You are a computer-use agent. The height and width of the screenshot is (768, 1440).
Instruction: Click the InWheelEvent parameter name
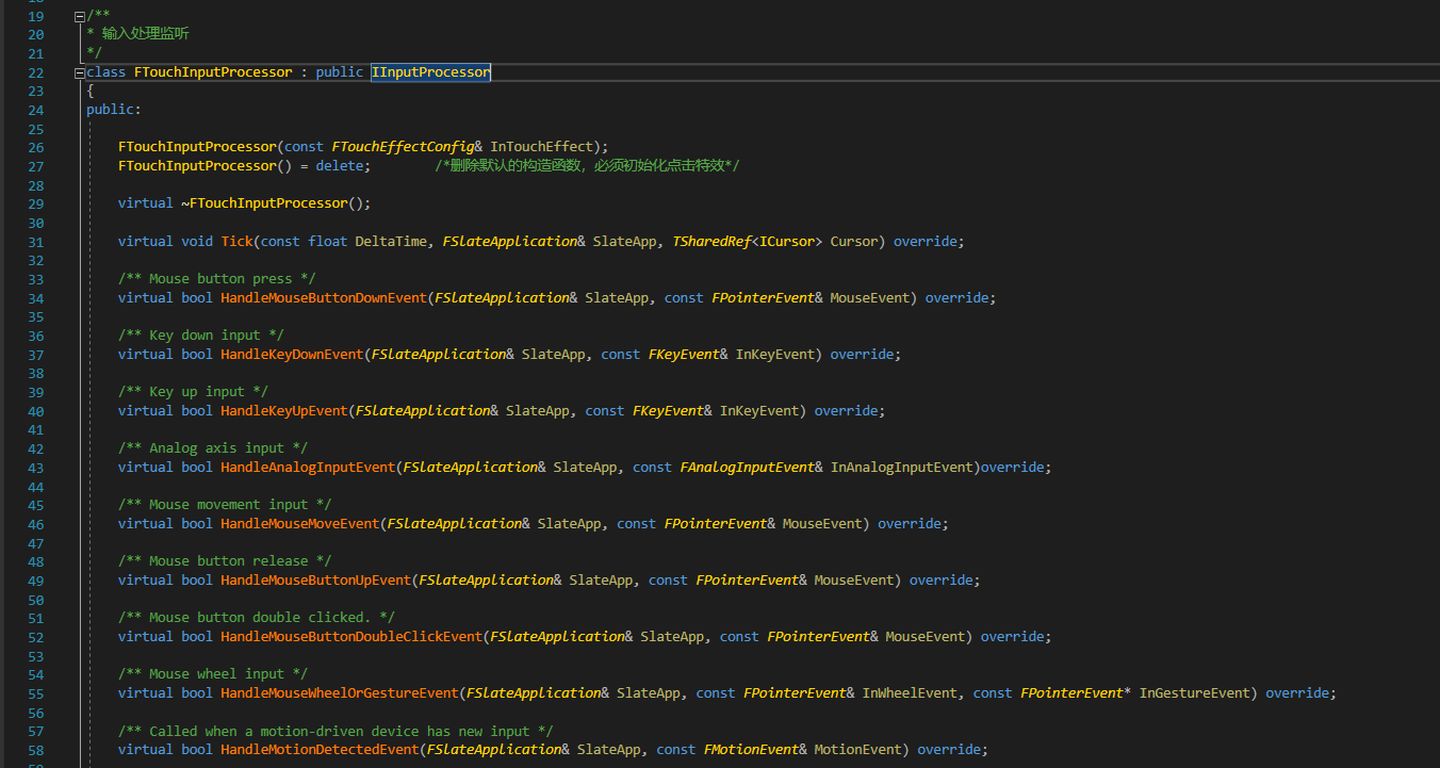pyautogui.click(x=910, y=692)
